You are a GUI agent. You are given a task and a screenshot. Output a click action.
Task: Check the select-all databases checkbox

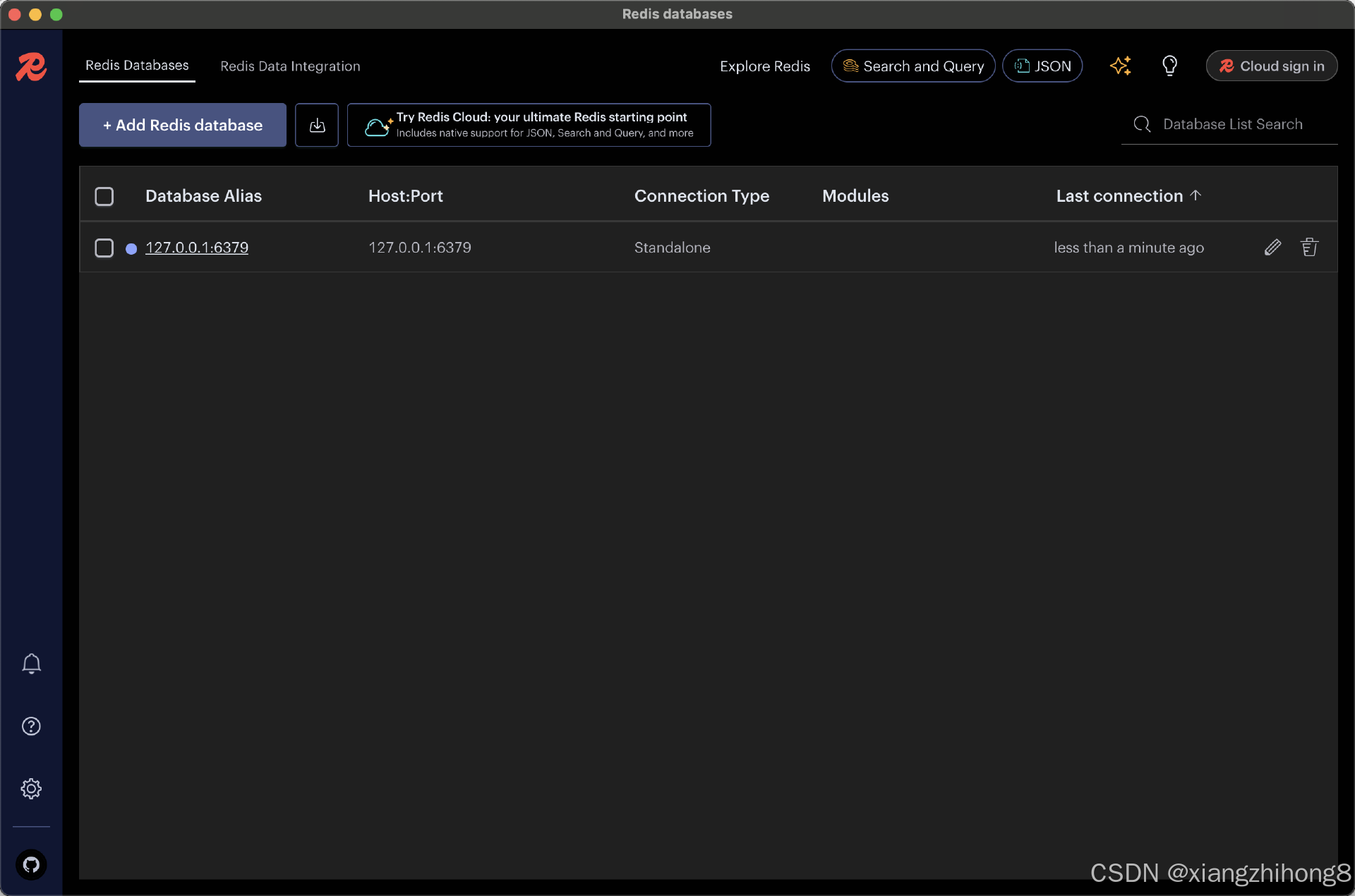pos(104,196)
